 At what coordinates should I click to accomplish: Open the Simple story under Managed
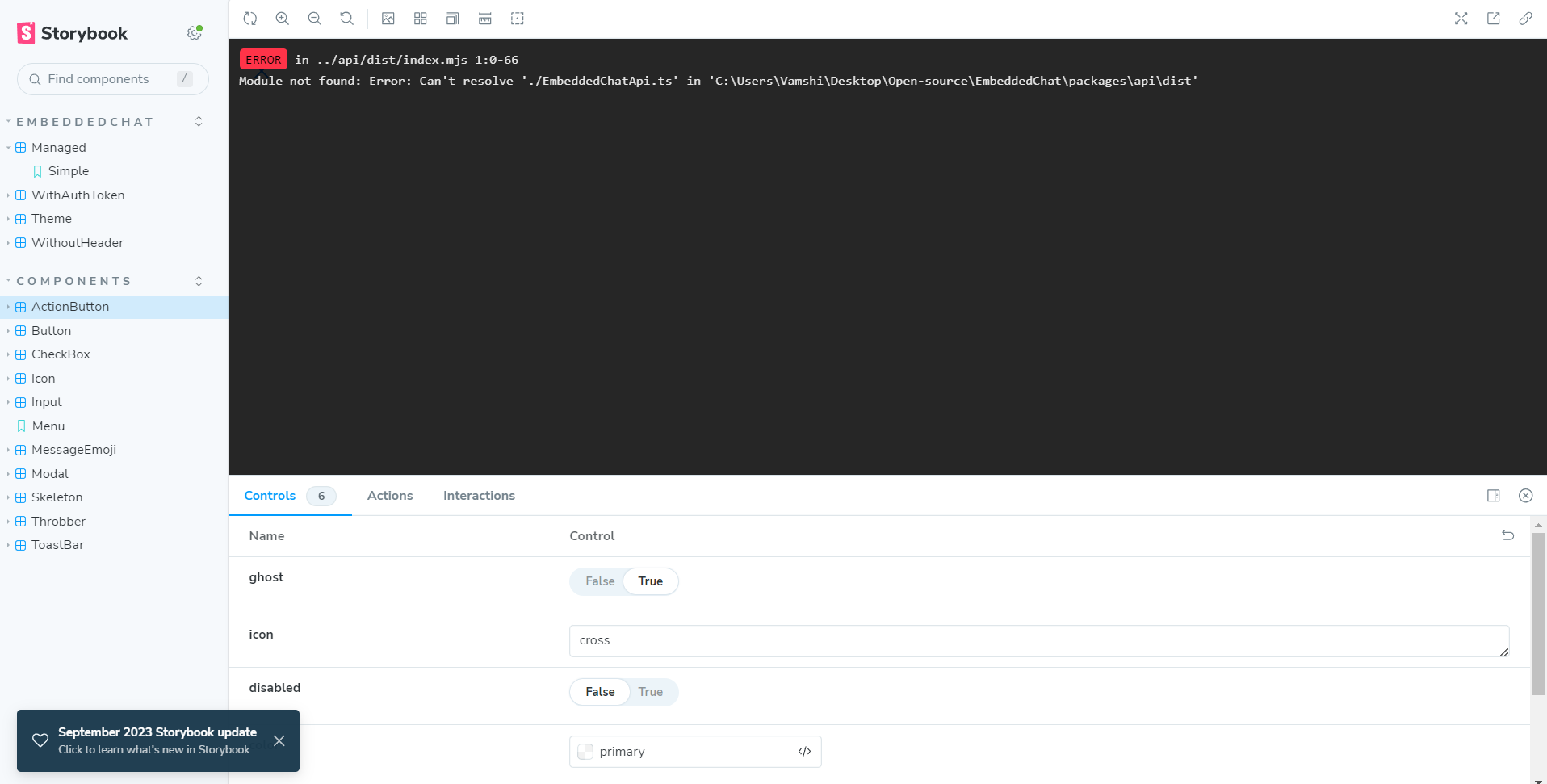68,170
